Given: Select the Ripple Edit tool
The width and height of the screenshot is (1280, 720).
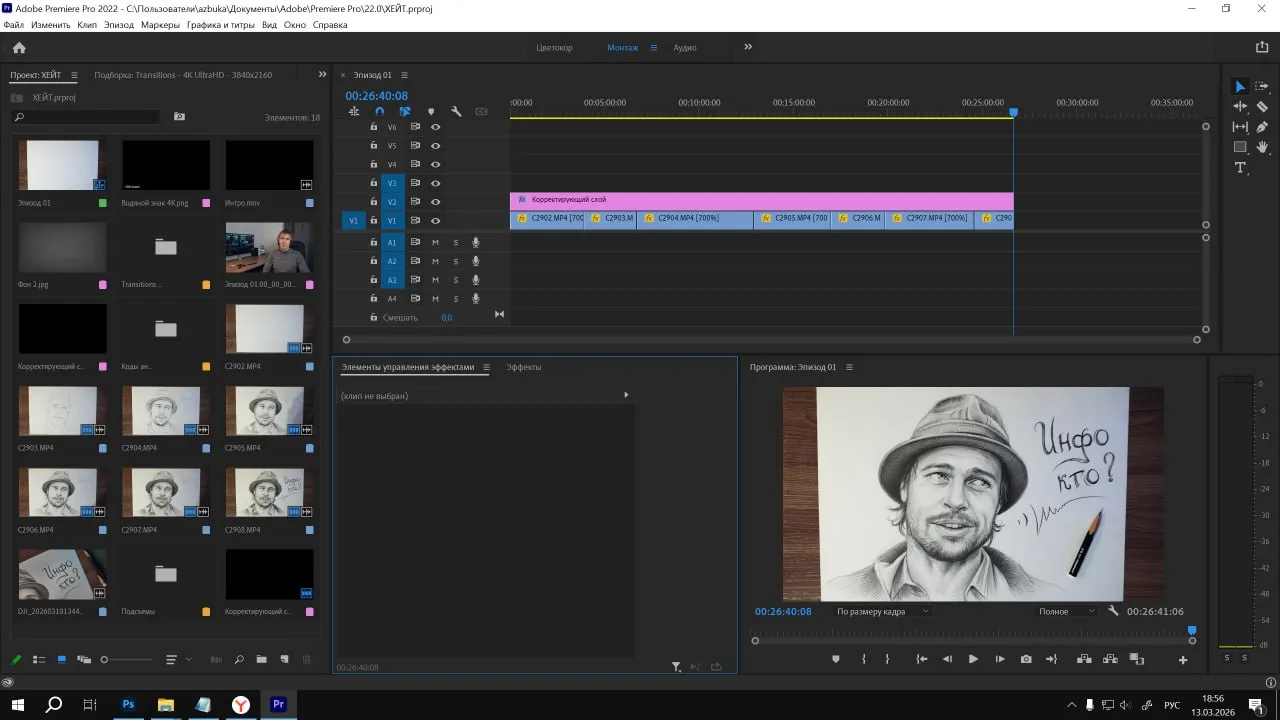Looking at the screenshot, I should tap(1240, 106).
